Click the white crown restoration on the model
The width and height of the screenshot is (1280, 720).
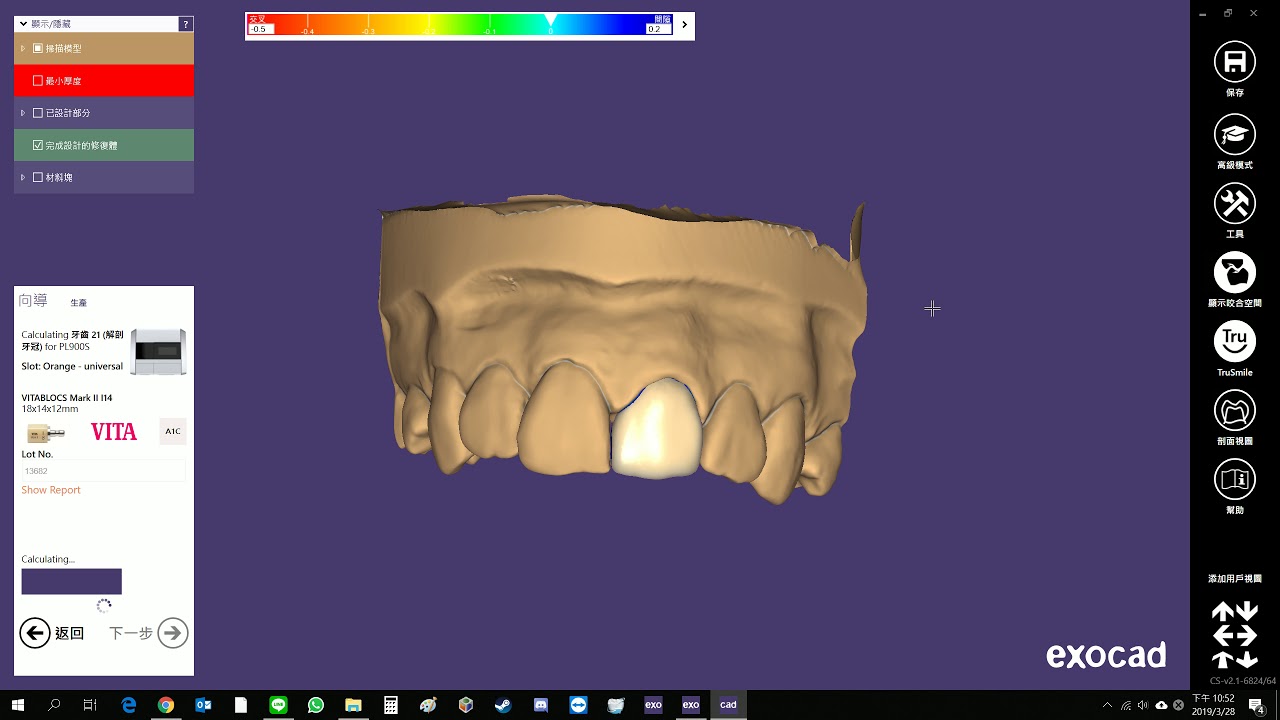[655, 430]
